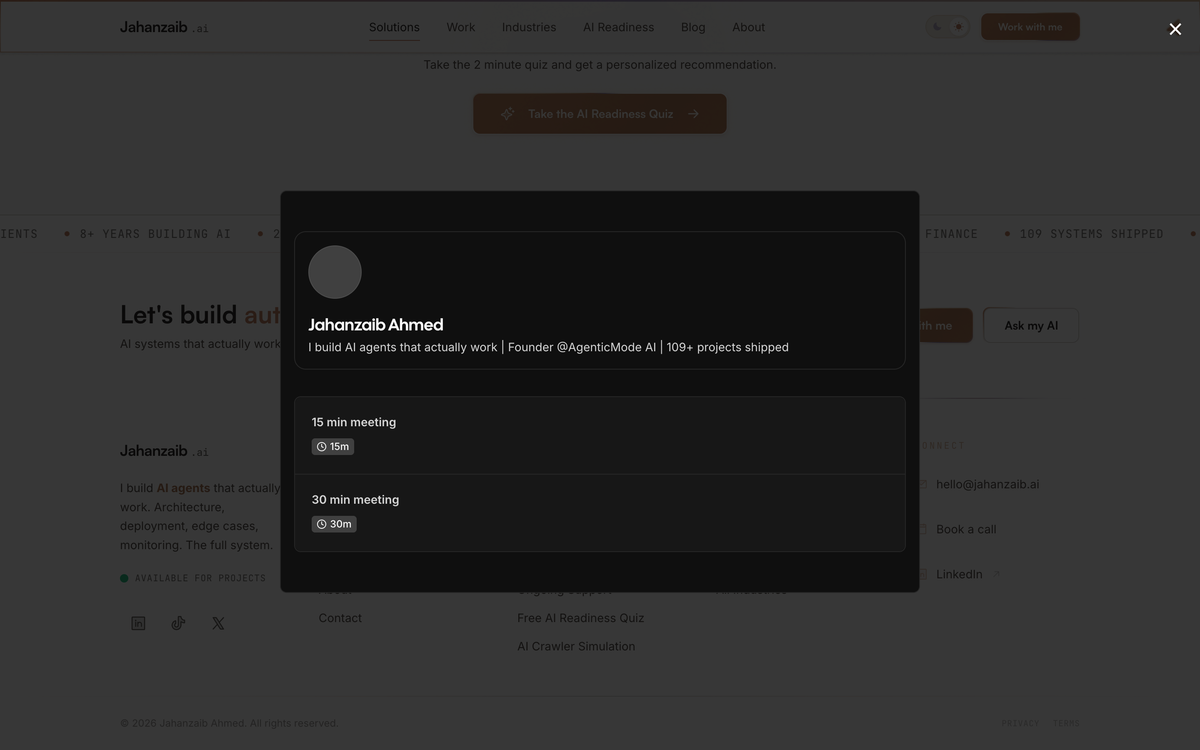Click the green availability status dot
This screenshot has width=1200, height=750.
click(123, 577)
